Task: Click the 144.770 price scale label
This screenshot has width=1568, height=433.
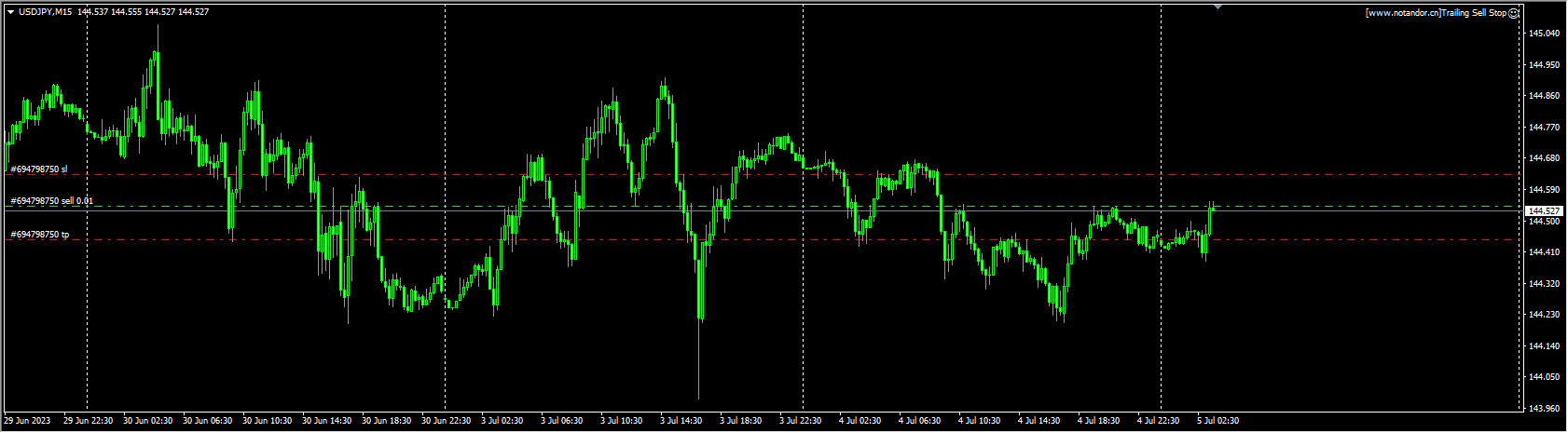Action: click(x=1545, y=128)
